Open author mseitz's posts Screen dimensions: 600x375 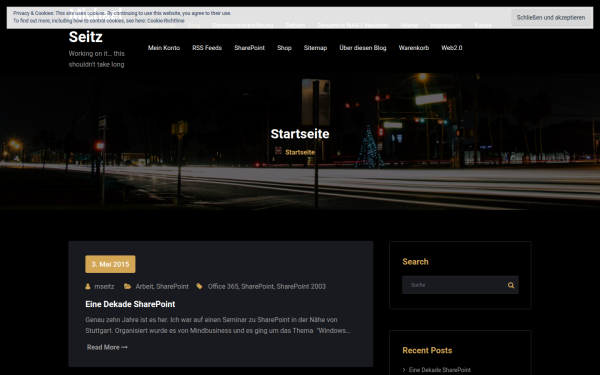coord(104,286)
